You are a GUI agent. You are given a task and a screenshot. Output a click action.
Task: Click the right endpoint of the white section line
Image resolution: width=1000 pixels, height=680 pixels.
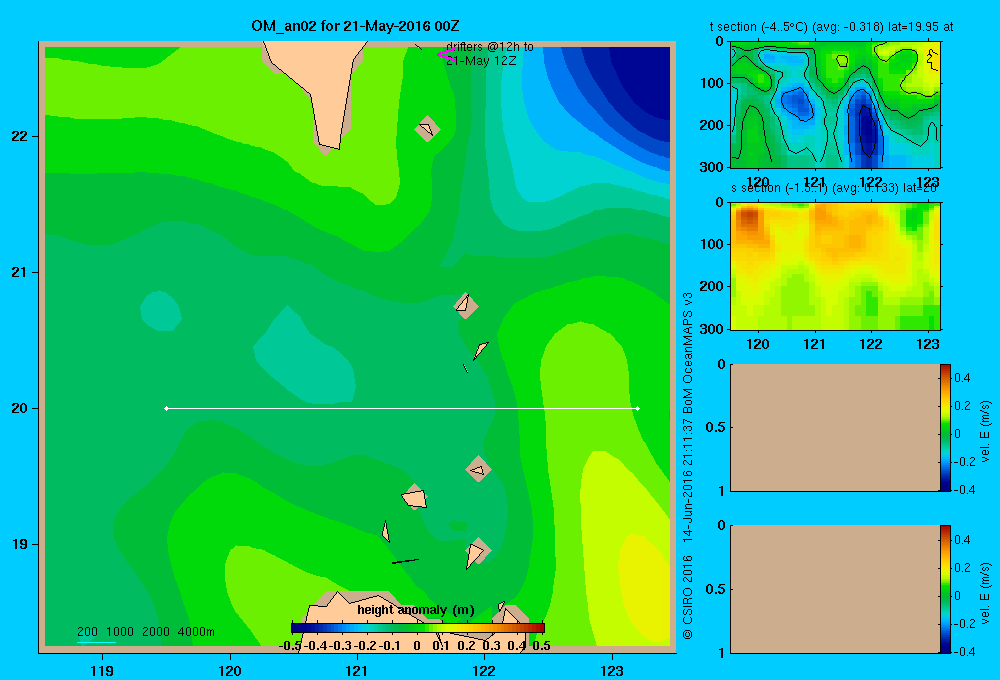click(638, 408)
